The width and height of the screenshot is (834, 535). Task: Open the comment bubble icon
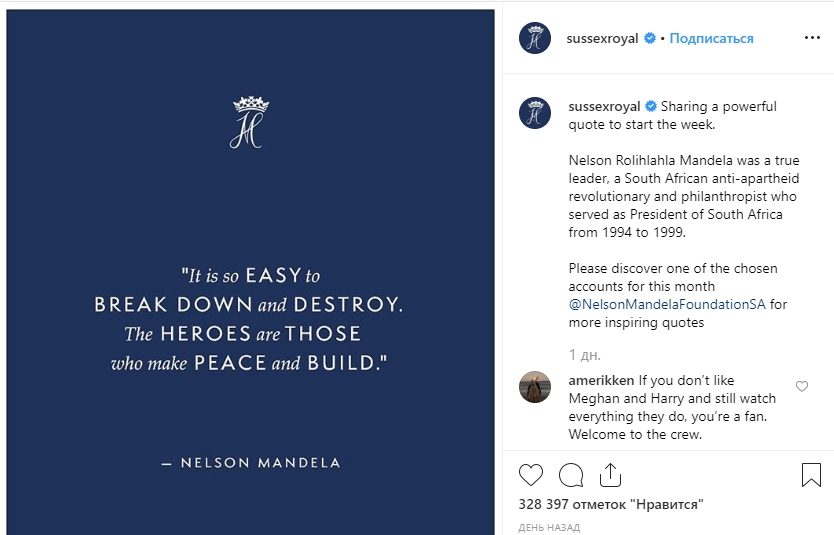pyautogui.click(x=571, y=474)
